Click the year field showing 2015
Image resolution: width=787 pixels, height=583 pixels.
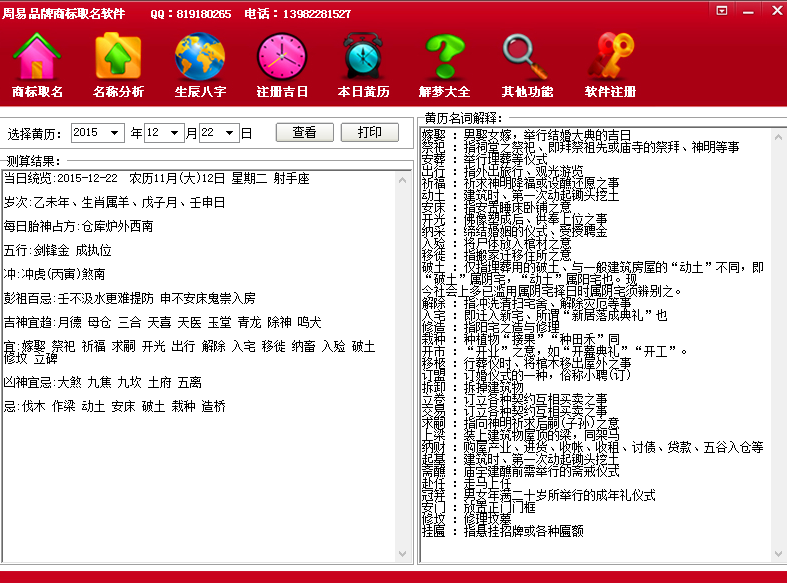pyautogui.click(x=92, y=133)
